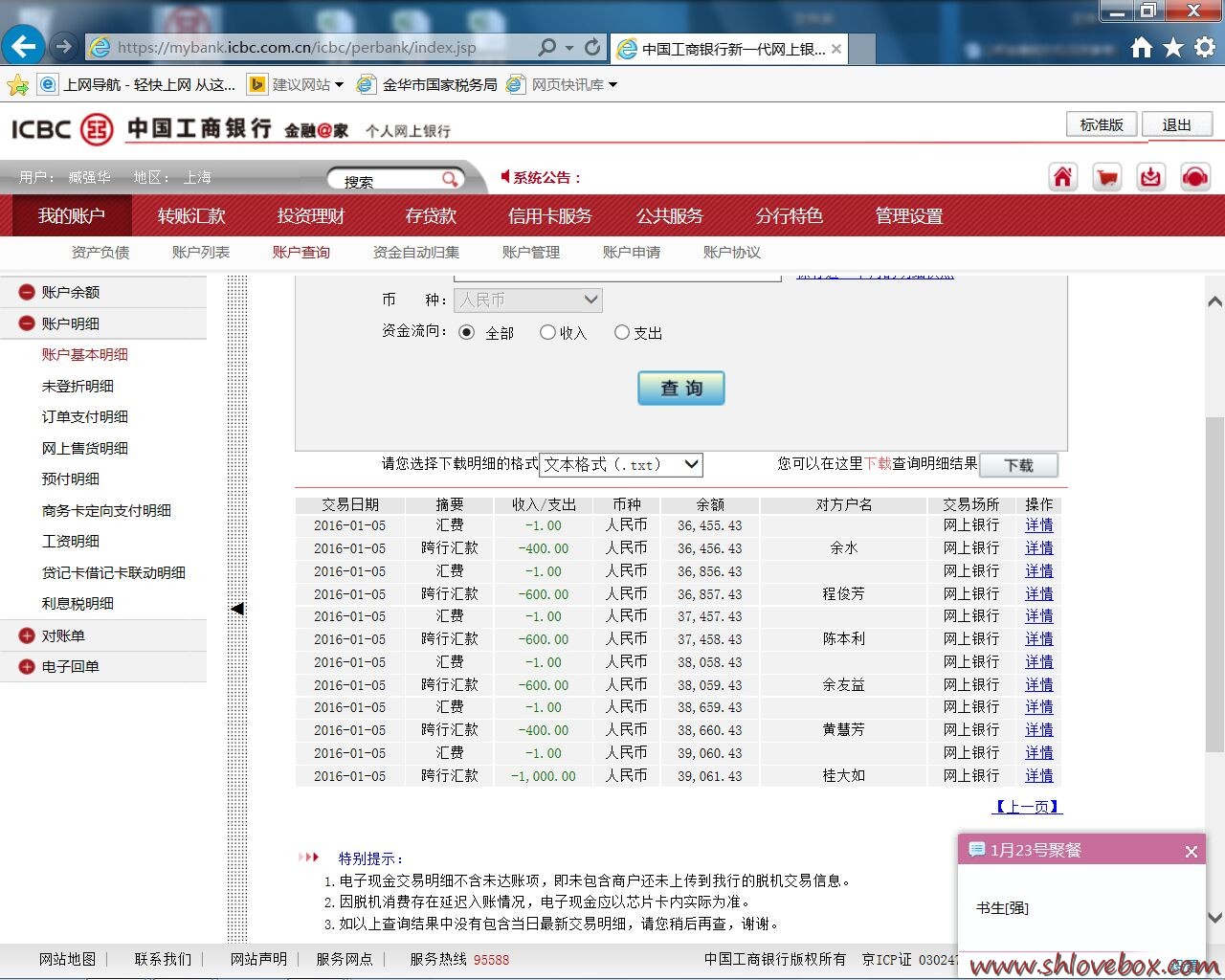Image resolution: width=1225 pixels, height=980 pixels.
Task: Open the browser home icon
Action: pyautogui.click(x=1141, y=47)
